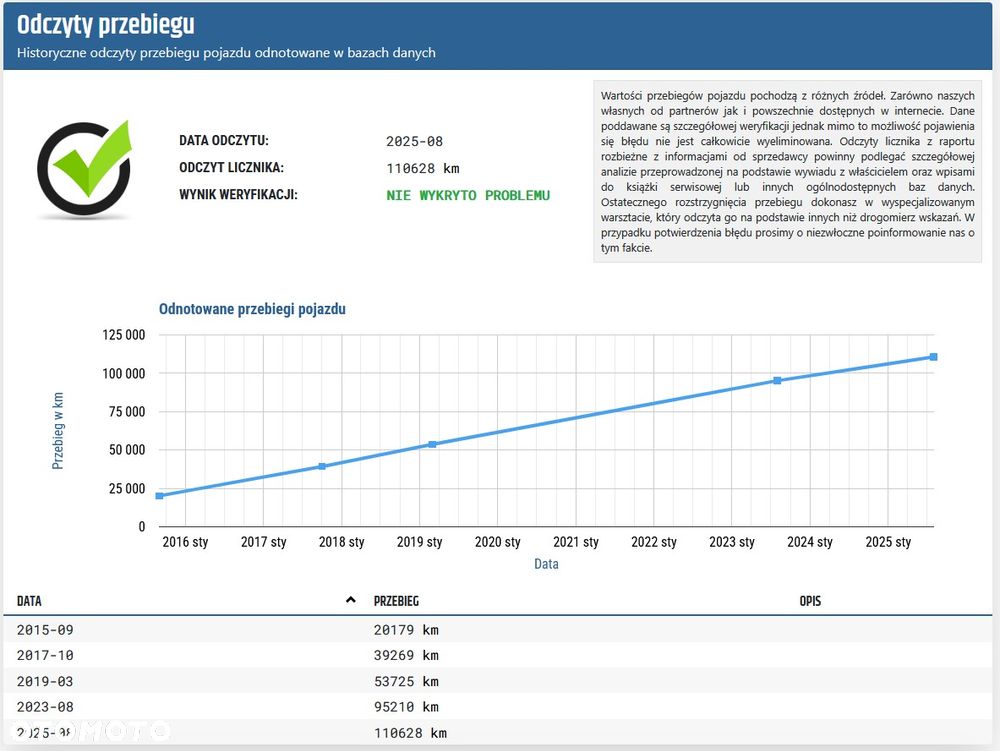Click the last table row's 110628 km value
This screenshot has width=1000, height=751.
411,733
